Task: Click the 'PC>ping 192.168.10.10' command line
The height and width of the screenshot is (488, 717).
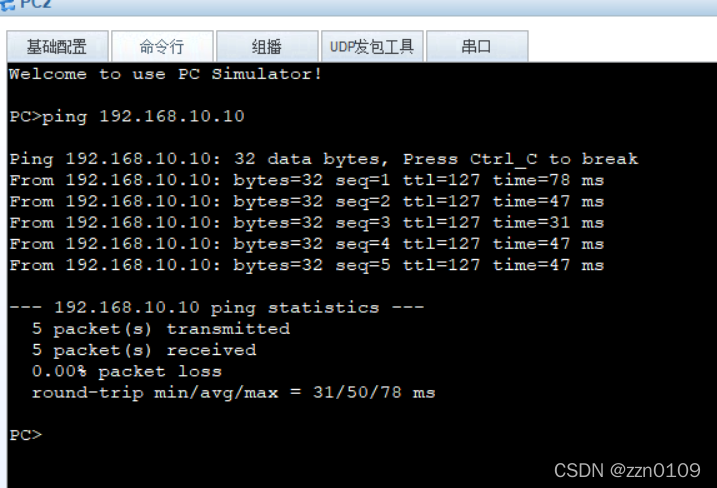Action: [x=127, y=116]
